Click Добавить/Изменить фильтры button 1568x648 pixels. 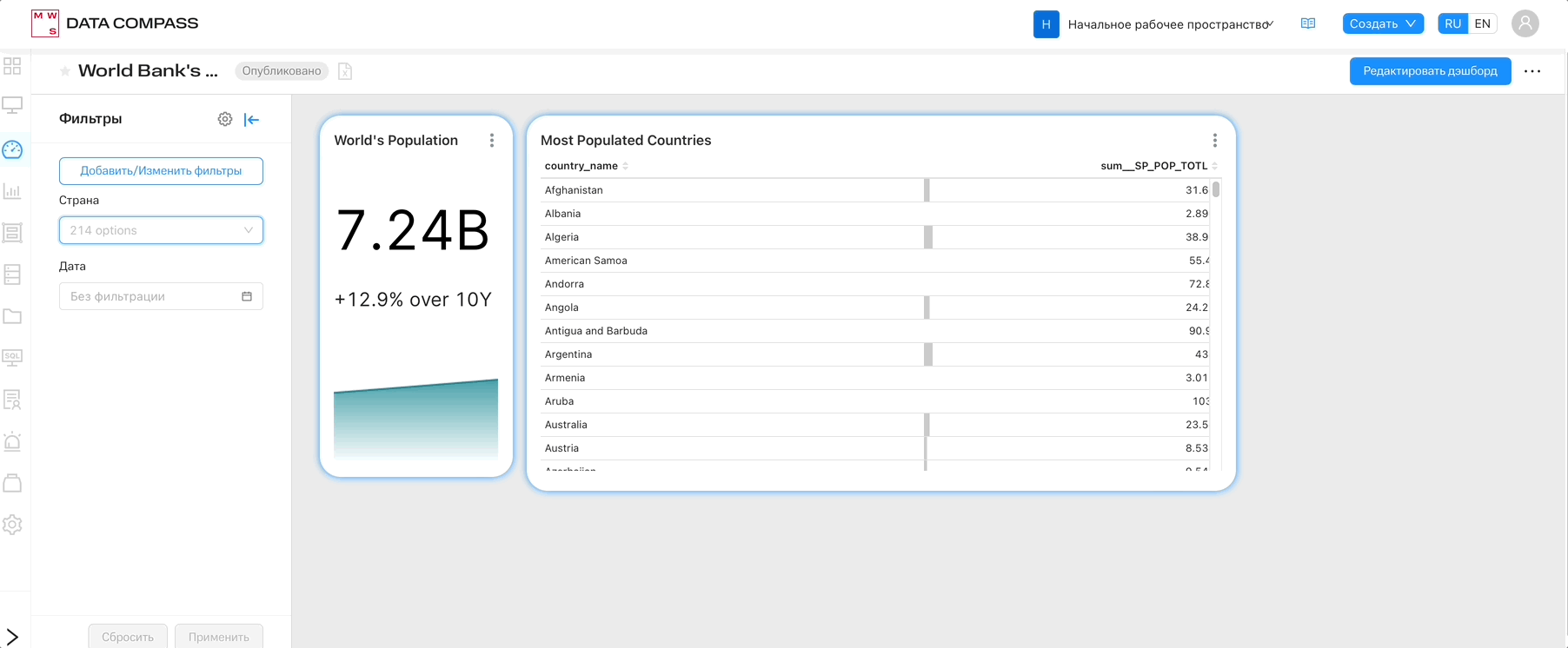pos(161,171)
